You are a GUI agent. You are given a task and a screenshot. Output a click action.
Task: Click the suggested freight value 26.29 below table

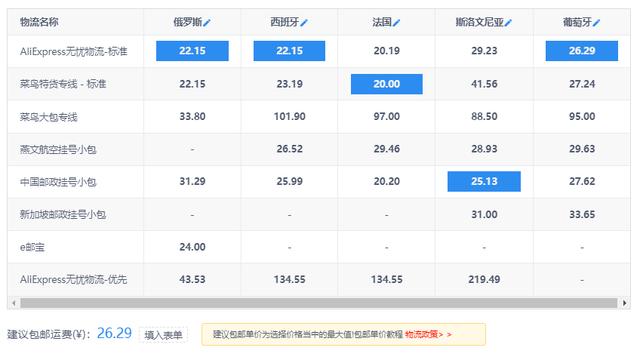(114, 333)
